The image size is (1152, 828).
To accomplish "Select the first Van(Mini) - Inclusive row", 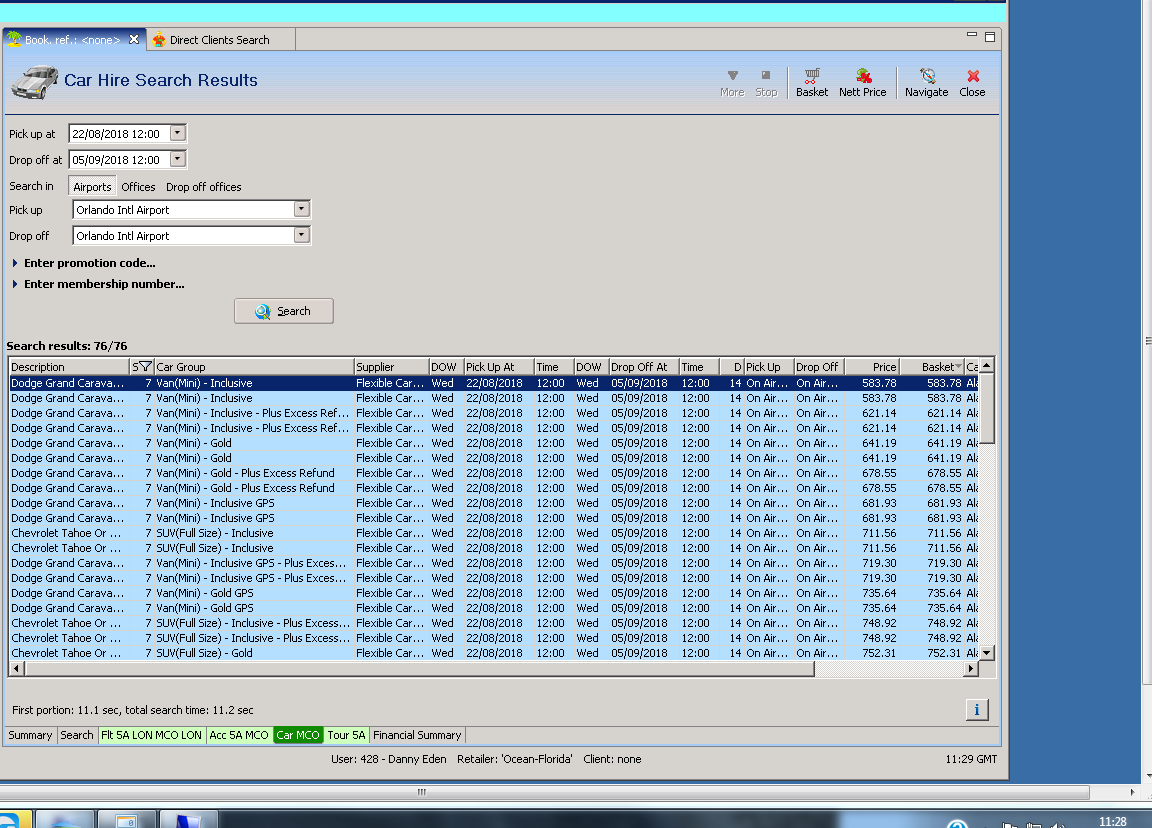I will (x=494, y=383).
